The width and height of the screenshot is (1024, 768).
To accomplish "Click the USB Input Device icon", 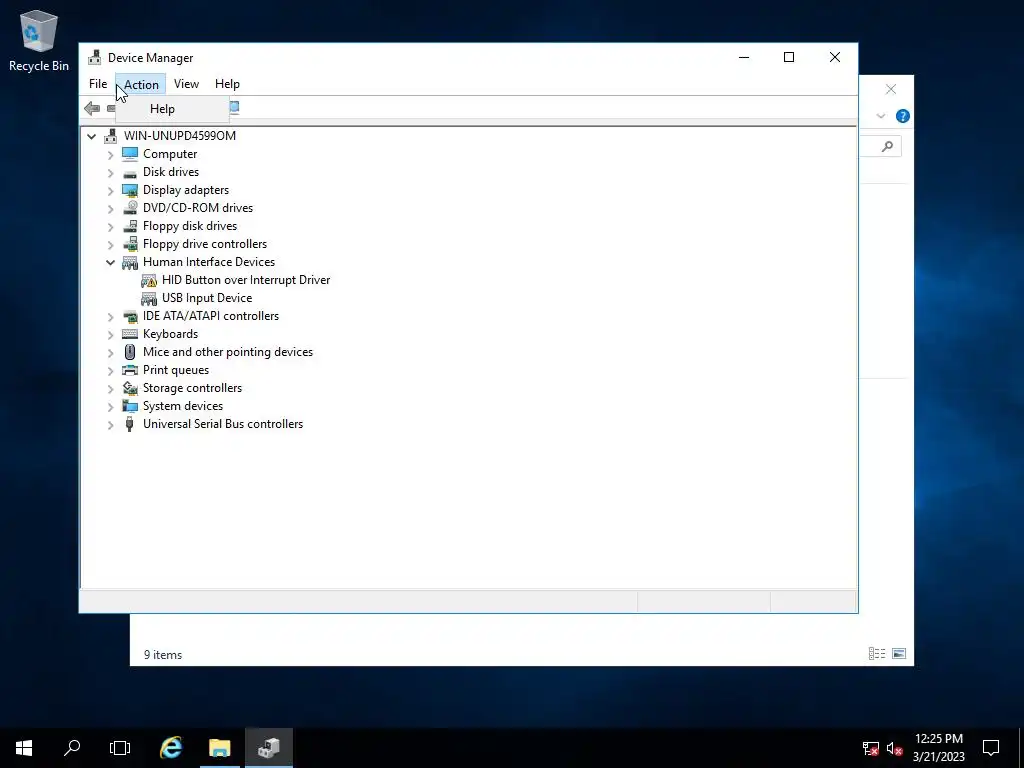I will click(x=149, y=298).
